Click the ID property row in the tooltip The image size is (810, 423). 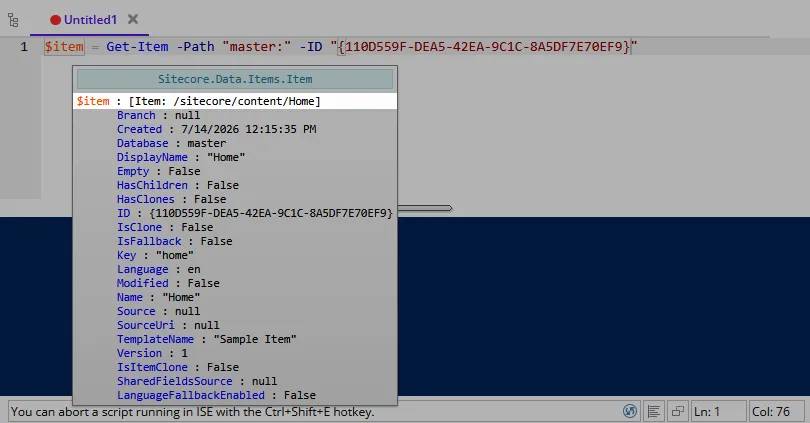pyautogui.click(x=255, y=213)
